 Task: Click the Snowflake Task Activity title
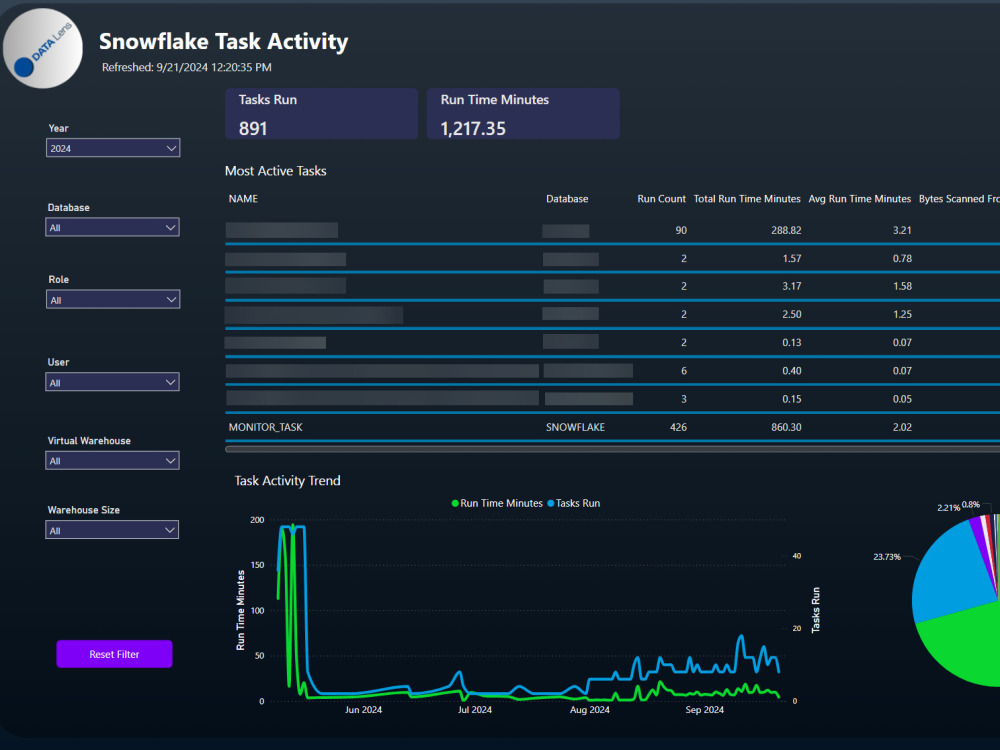[x=223, y=41]
